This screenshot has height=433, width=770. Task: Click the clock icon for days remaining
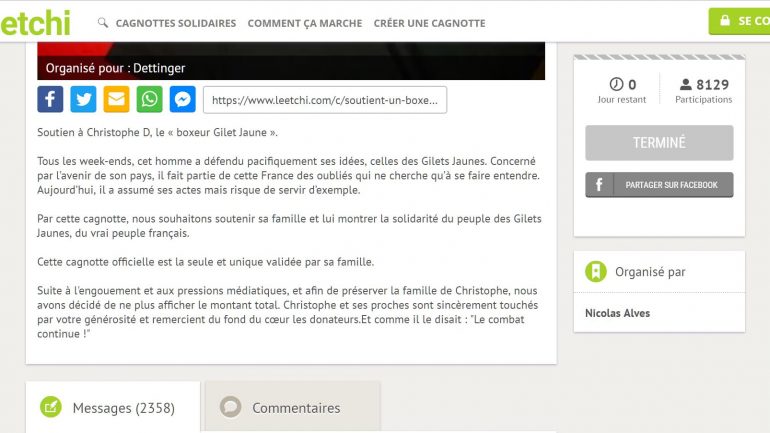point(616,85)
